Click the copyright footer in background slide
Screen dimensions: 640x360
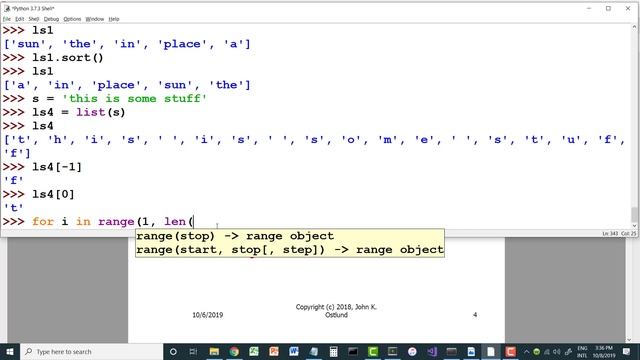tap(336, 311)
